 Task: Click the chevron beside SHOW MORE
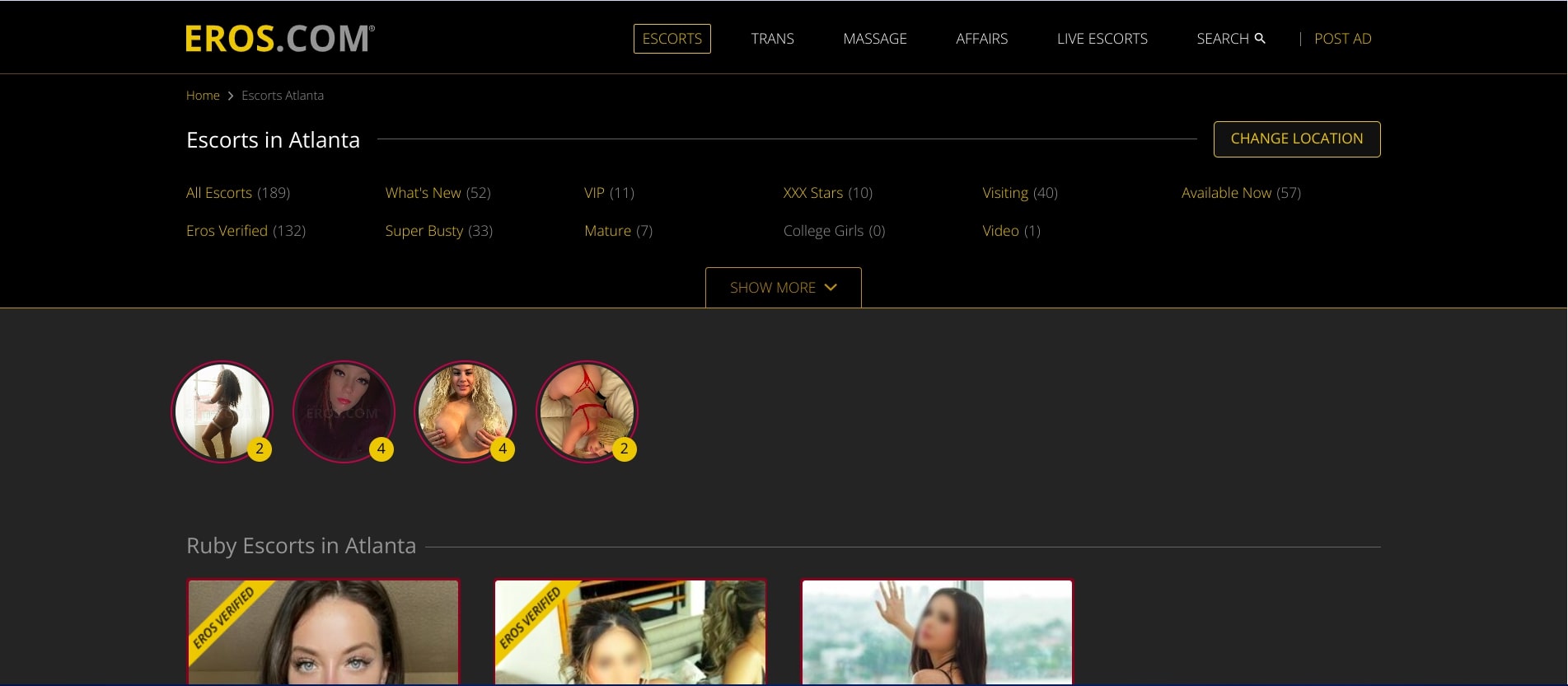pyautogui.click(x=831, y=287)
